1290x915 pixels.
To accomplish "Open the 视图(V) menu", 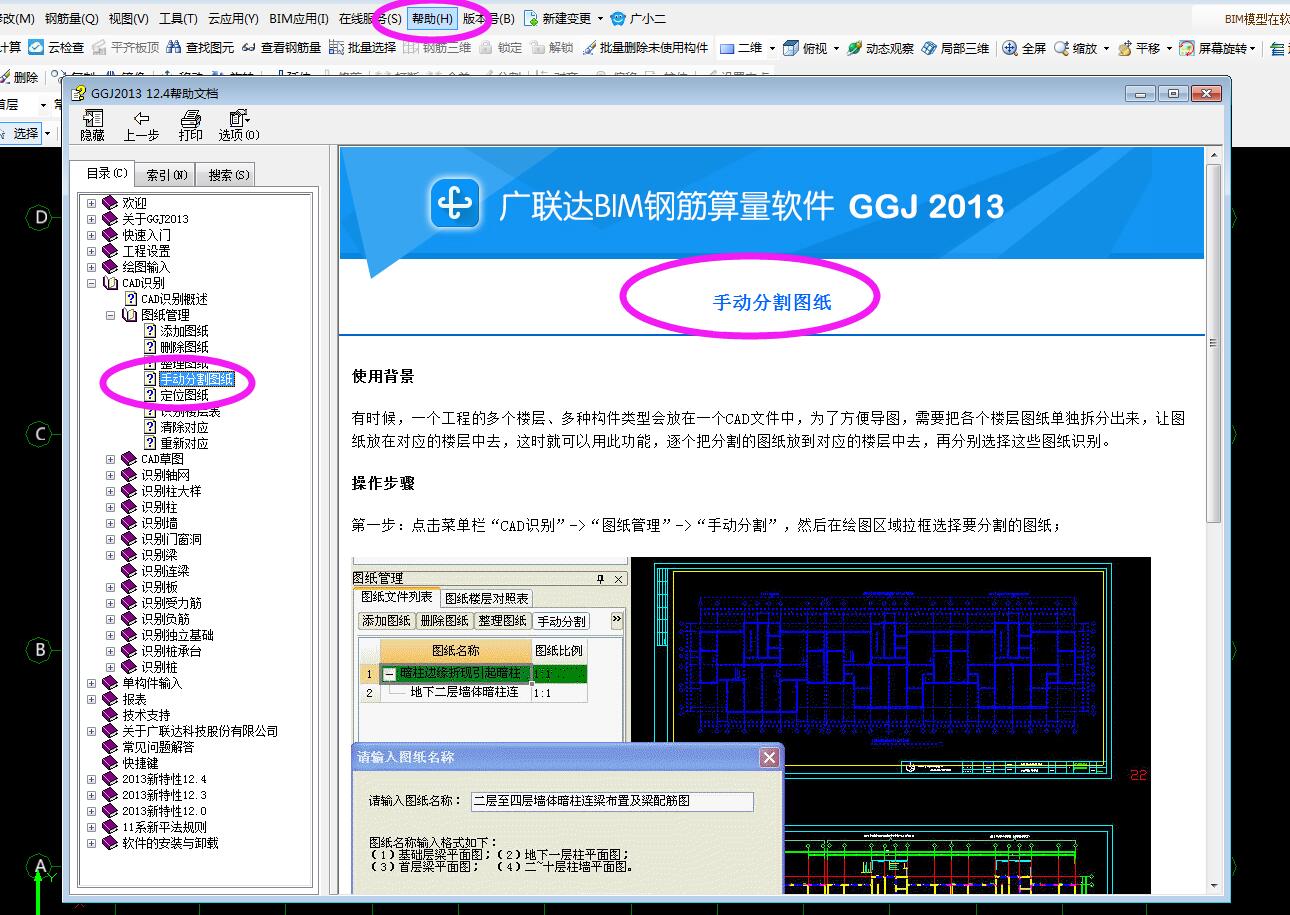I will [128, 18].
